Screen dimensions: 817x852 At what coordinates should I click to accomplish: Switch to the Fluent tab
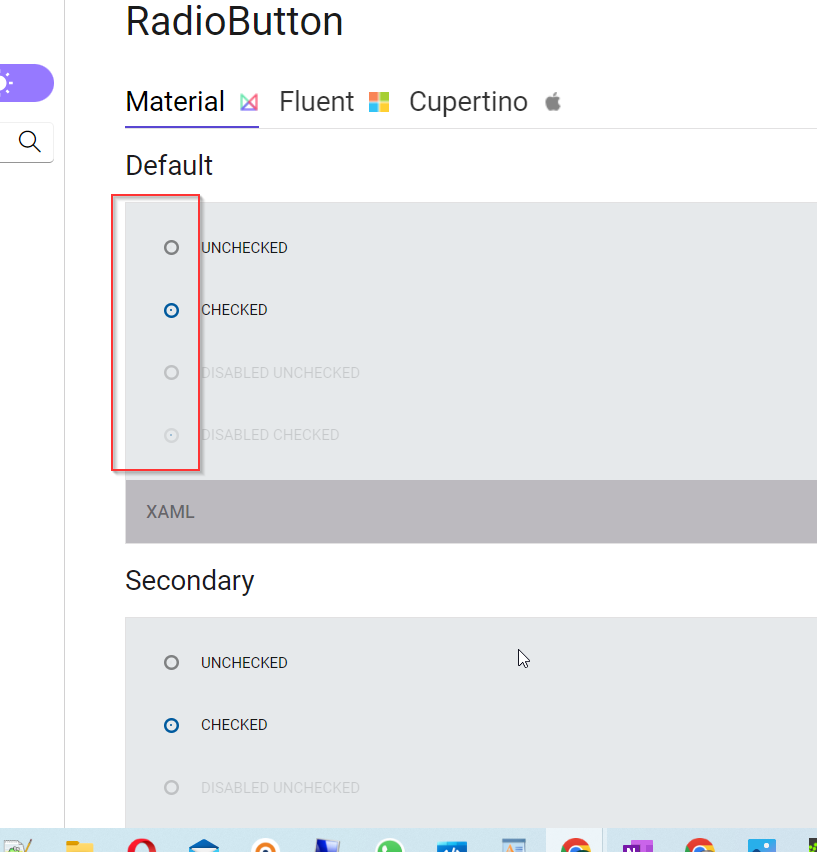317,101
